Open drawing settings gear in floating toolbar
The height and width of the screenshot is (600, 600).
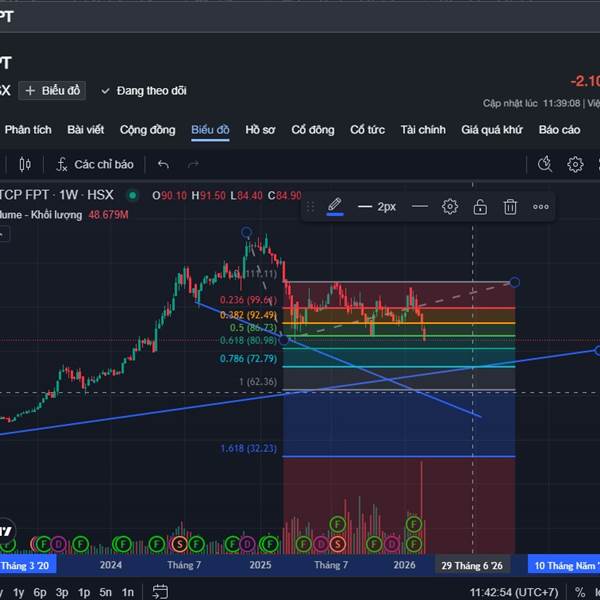(450, 207)
